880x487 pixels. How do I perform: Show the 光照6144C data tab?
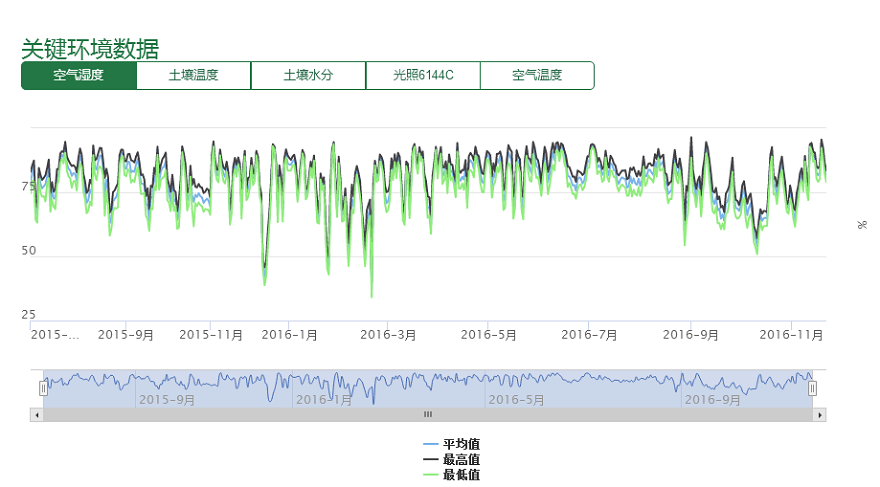point(423,75)
